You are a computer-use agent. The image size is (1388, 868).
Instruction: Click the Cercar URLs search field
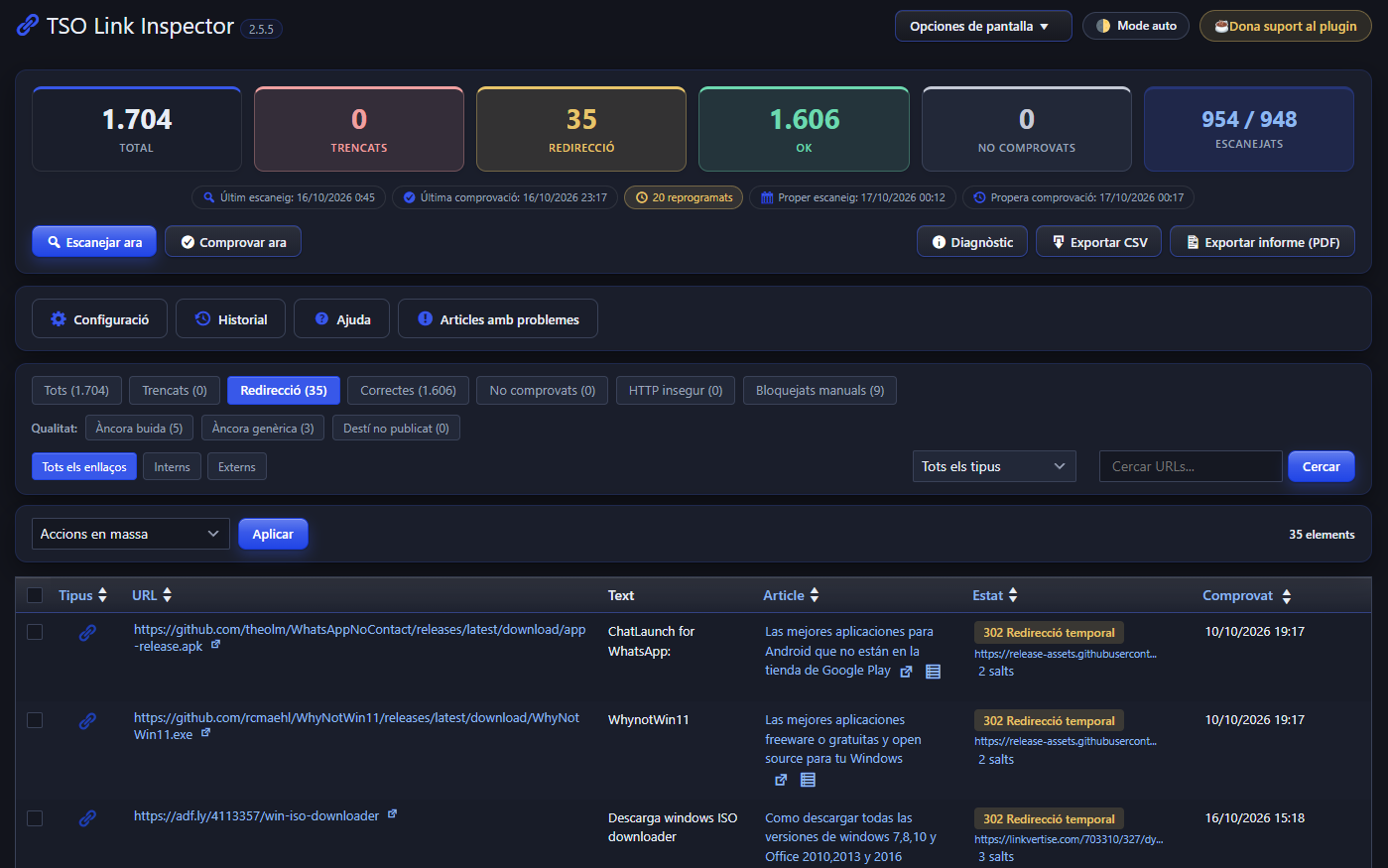click(x=1191, y=466)
